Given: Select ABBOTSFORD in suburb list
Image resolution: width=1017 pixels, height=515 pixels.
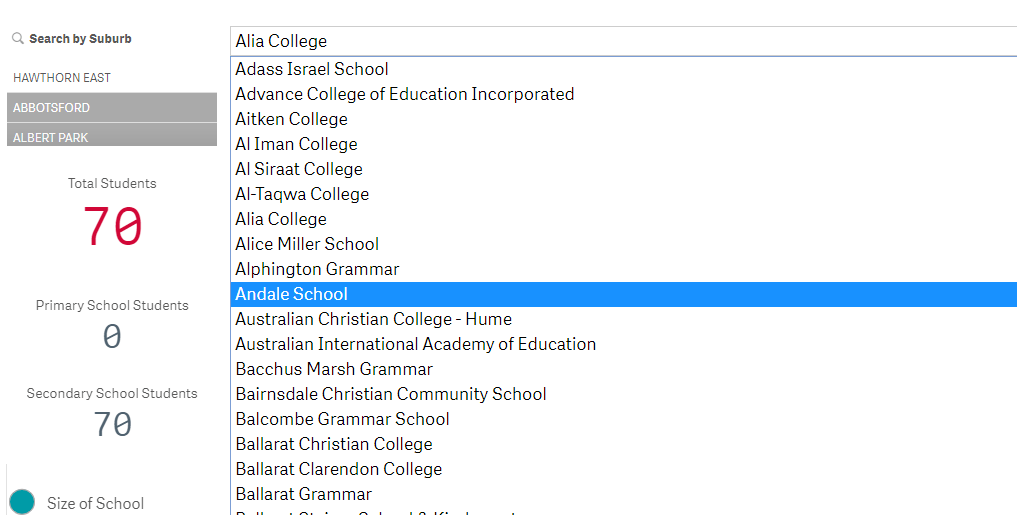Looking at the screenshot, I should coord(112,108).
